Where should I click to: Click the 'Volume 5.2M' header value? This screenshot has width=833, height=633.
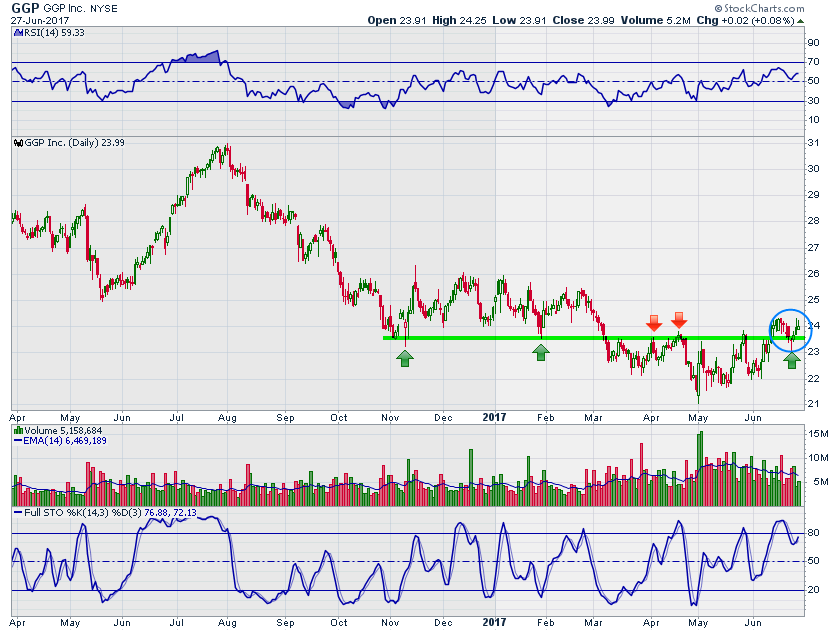656,21
